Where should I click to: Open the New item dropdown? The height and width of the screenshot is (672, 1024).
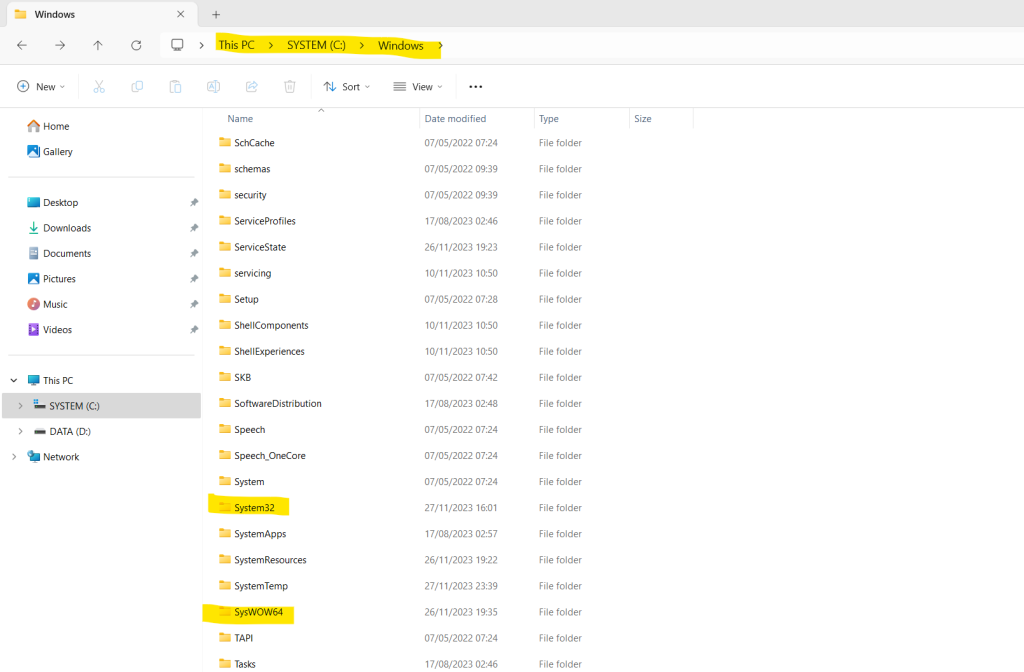click(x=41, y=86)
